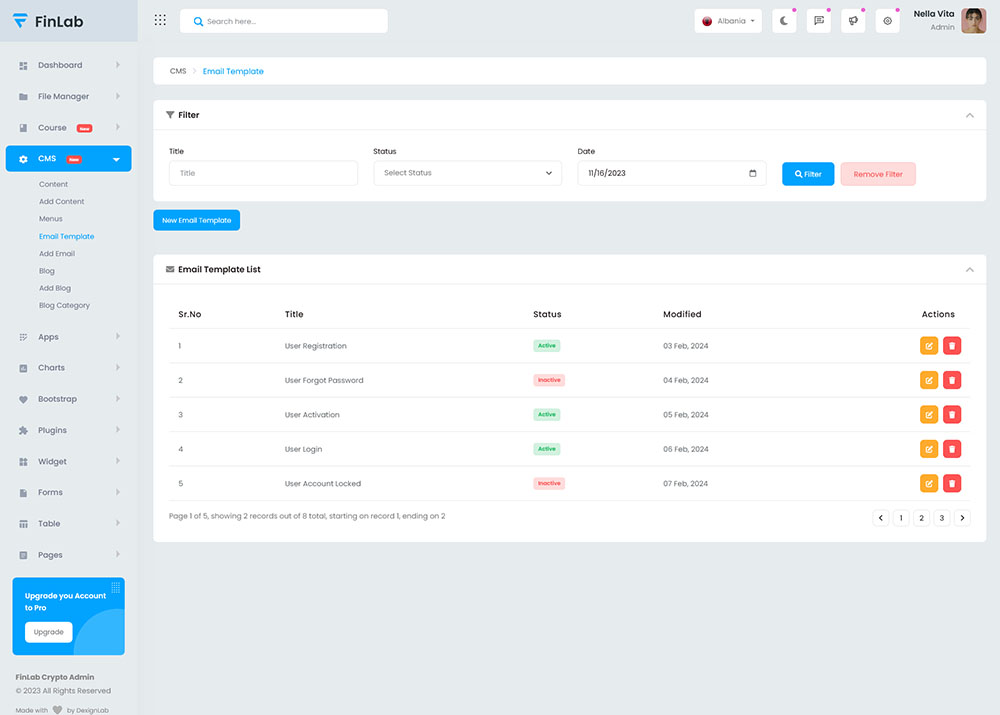The image size is (1000, 715).
Task: Open the Select Status dropdown
Action: tap(467, 173)
